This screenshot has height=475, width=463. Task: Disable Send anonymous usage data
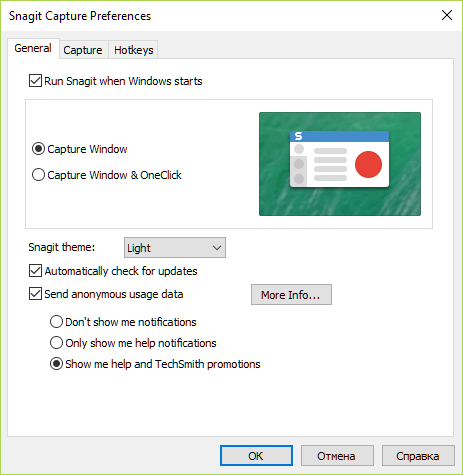35,294
